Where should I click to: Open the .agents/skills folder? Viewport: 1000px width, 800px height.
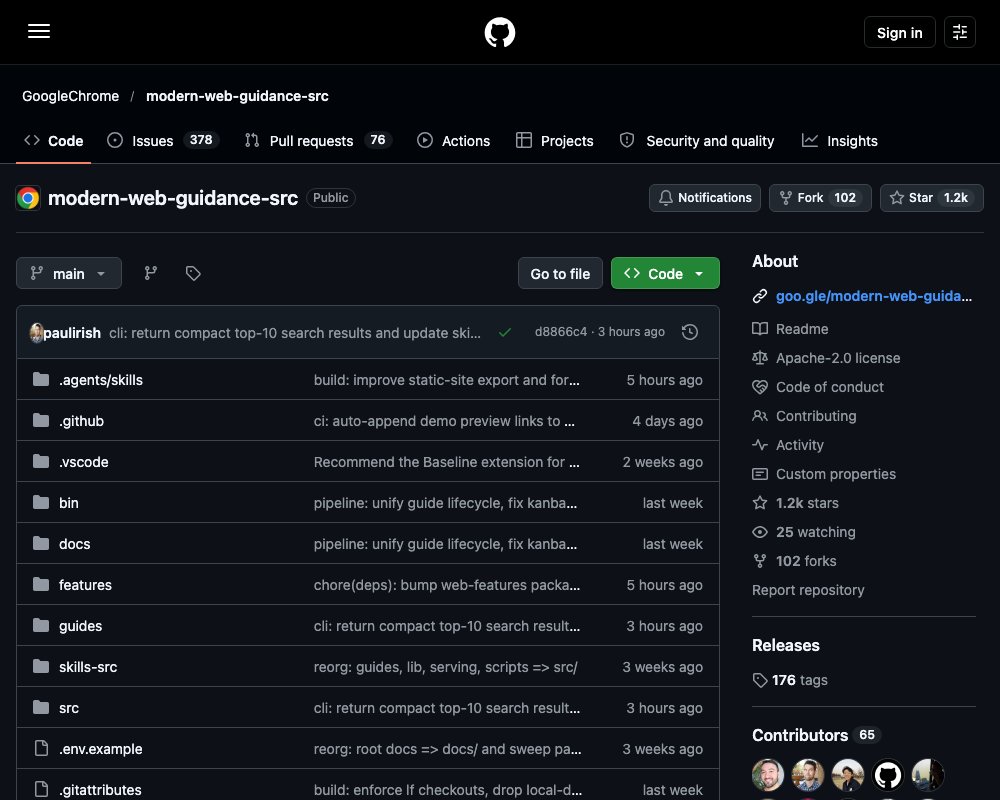tap(101, 380)
